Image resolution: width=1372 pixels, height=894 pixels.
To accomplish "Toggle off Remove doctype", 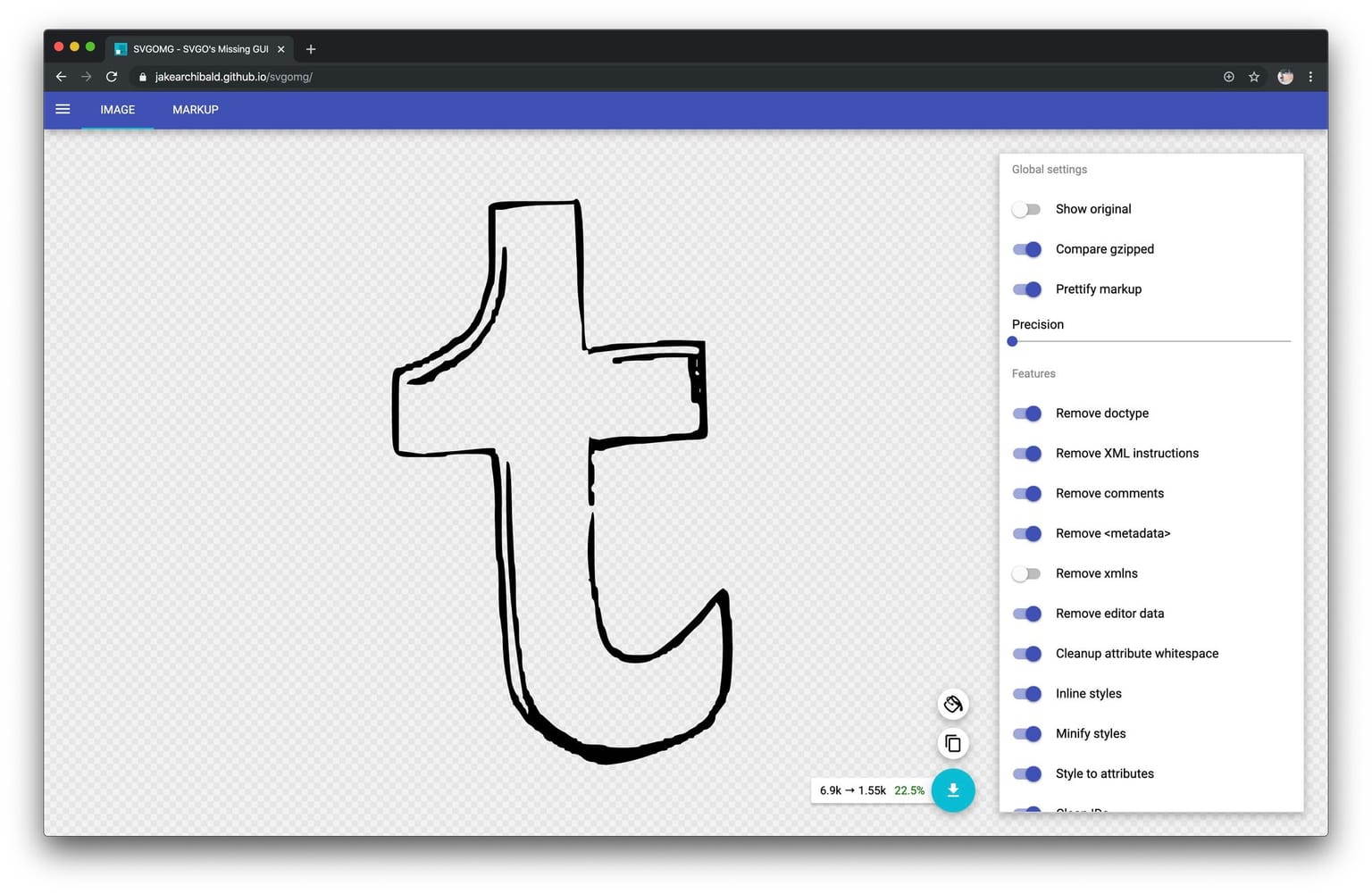I will [x=1026, y=414].
